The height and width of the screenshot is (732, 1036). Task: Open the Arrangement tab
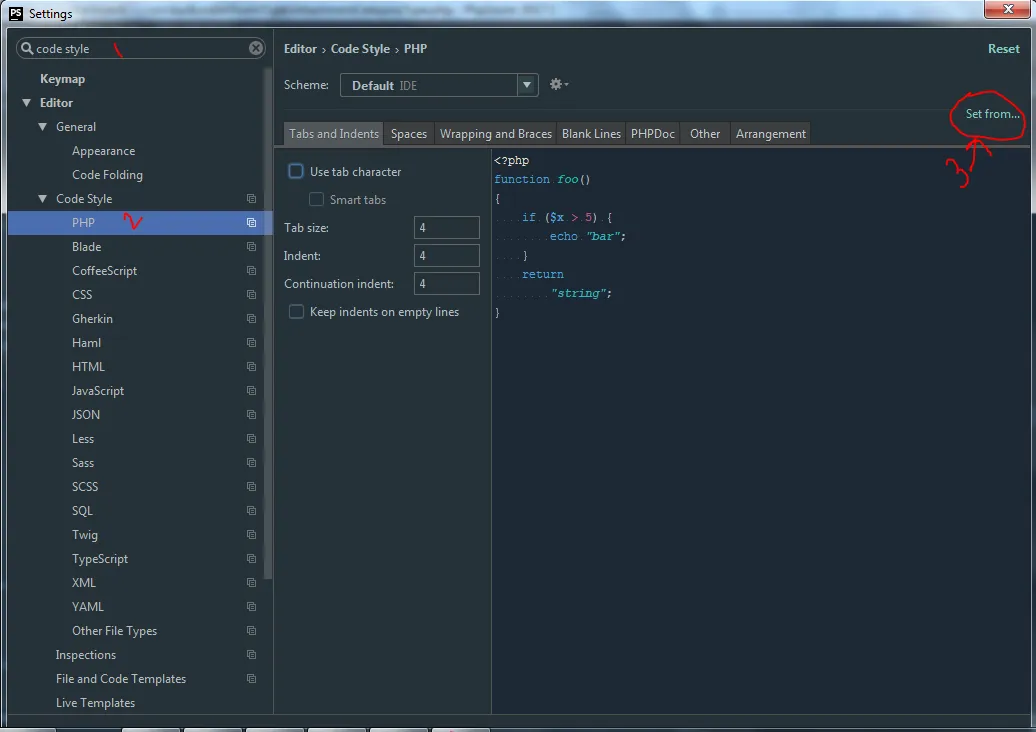(771, 133)
